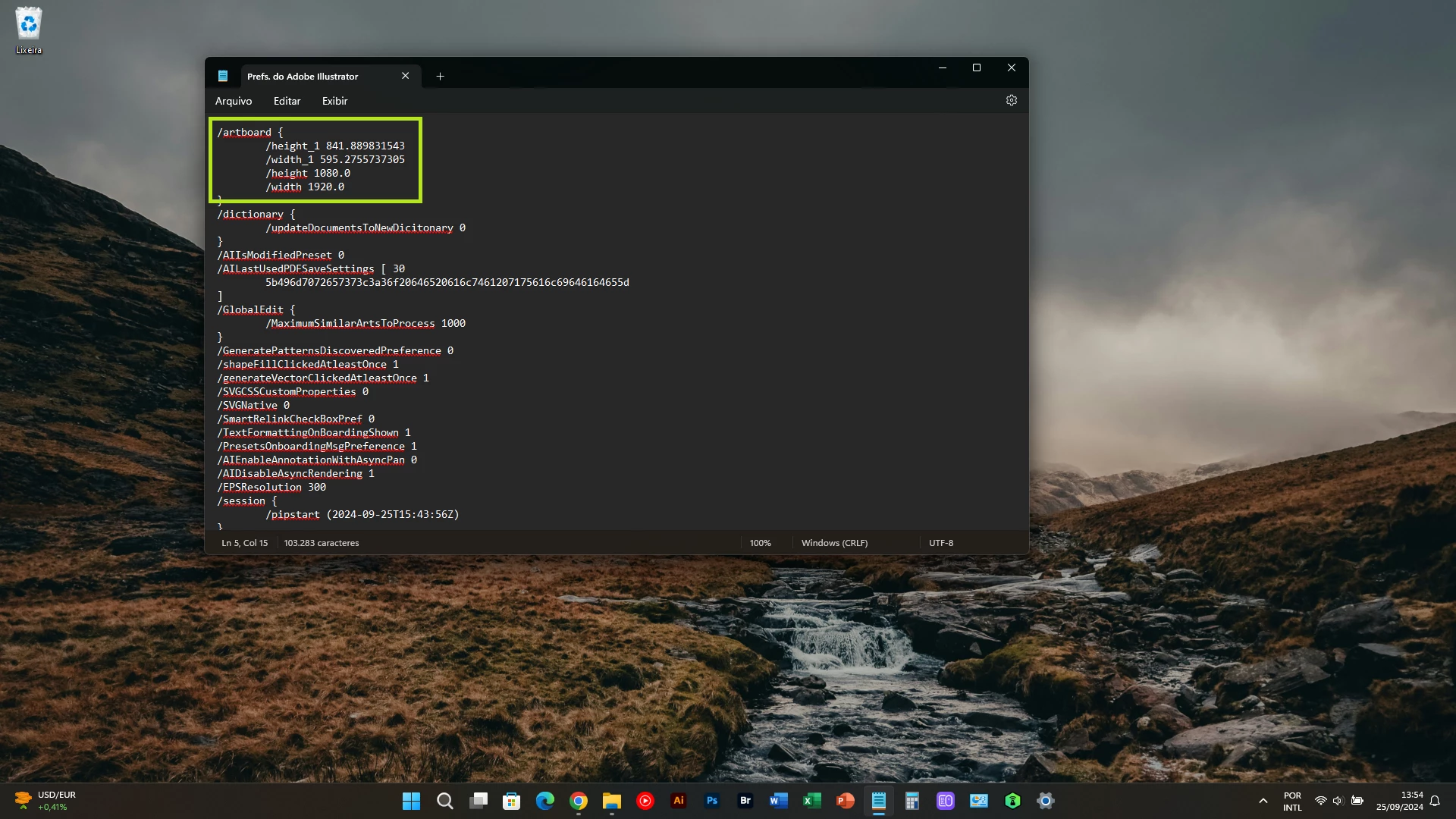
Task: Show hidden system tray icons
Action: (1263, 801)
